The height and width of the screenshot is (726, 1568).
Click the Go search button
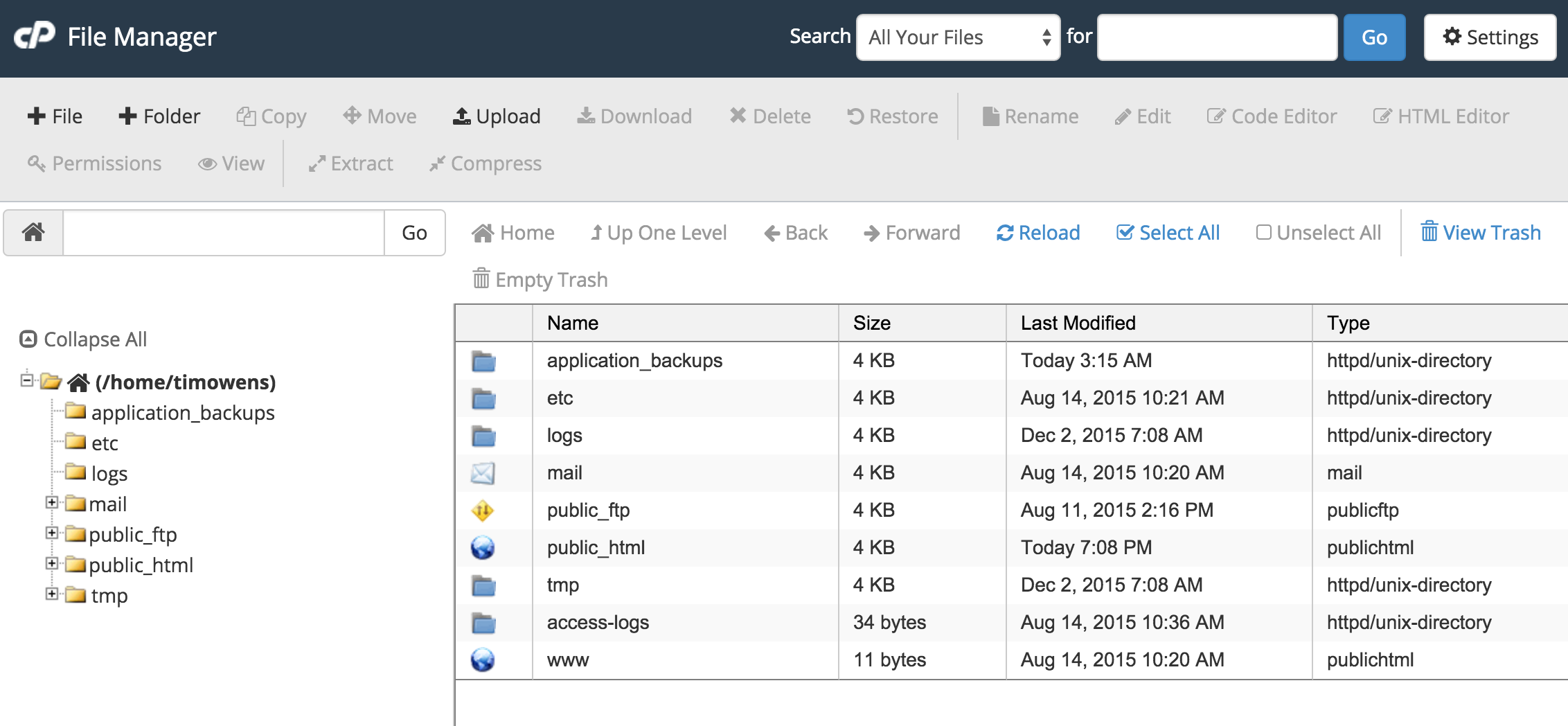[x=1374, y=37]
